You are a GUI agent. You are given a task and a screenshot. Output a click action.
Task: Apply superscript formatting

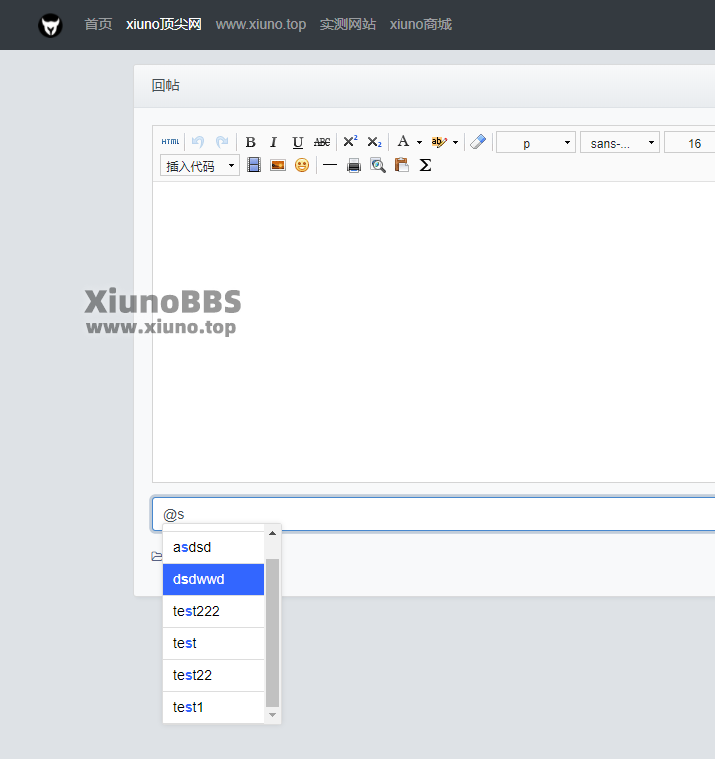coord(350,142)
